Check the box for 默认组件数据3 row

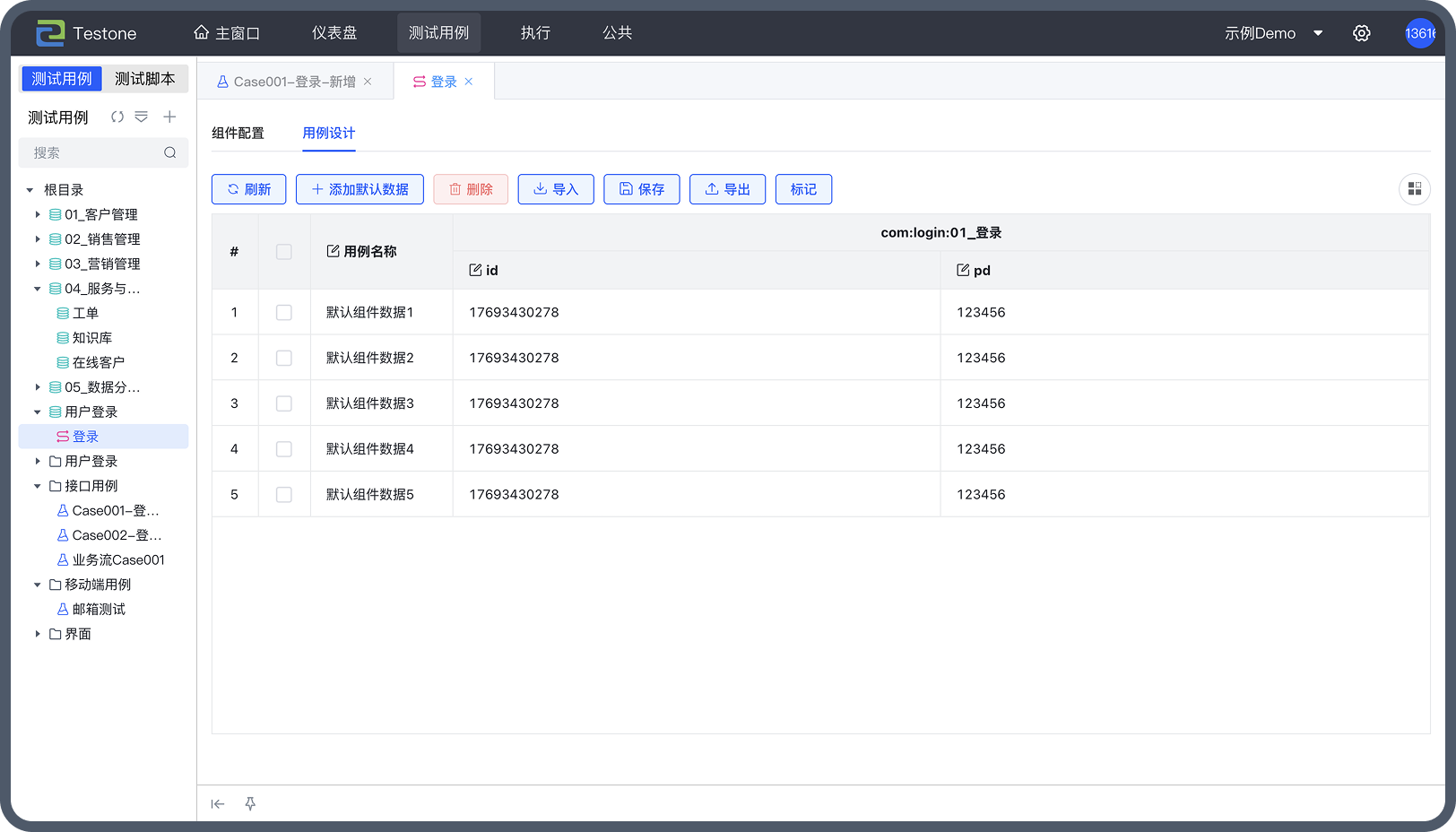(284, 403)
